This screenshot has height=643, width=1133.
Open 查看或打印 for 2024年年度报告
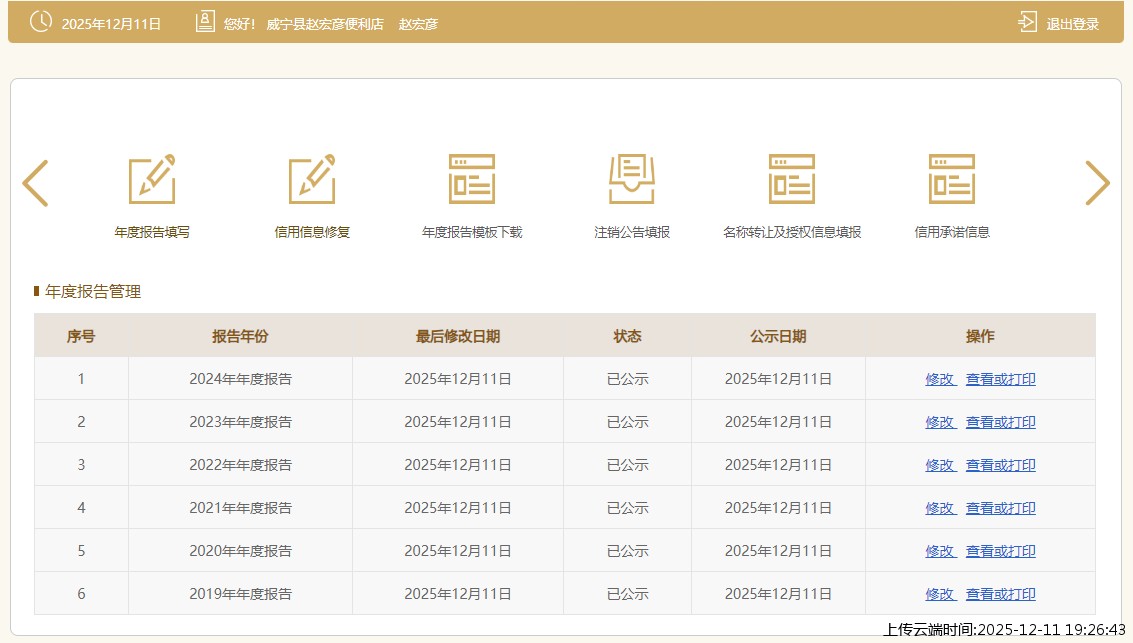point(1000,379)
